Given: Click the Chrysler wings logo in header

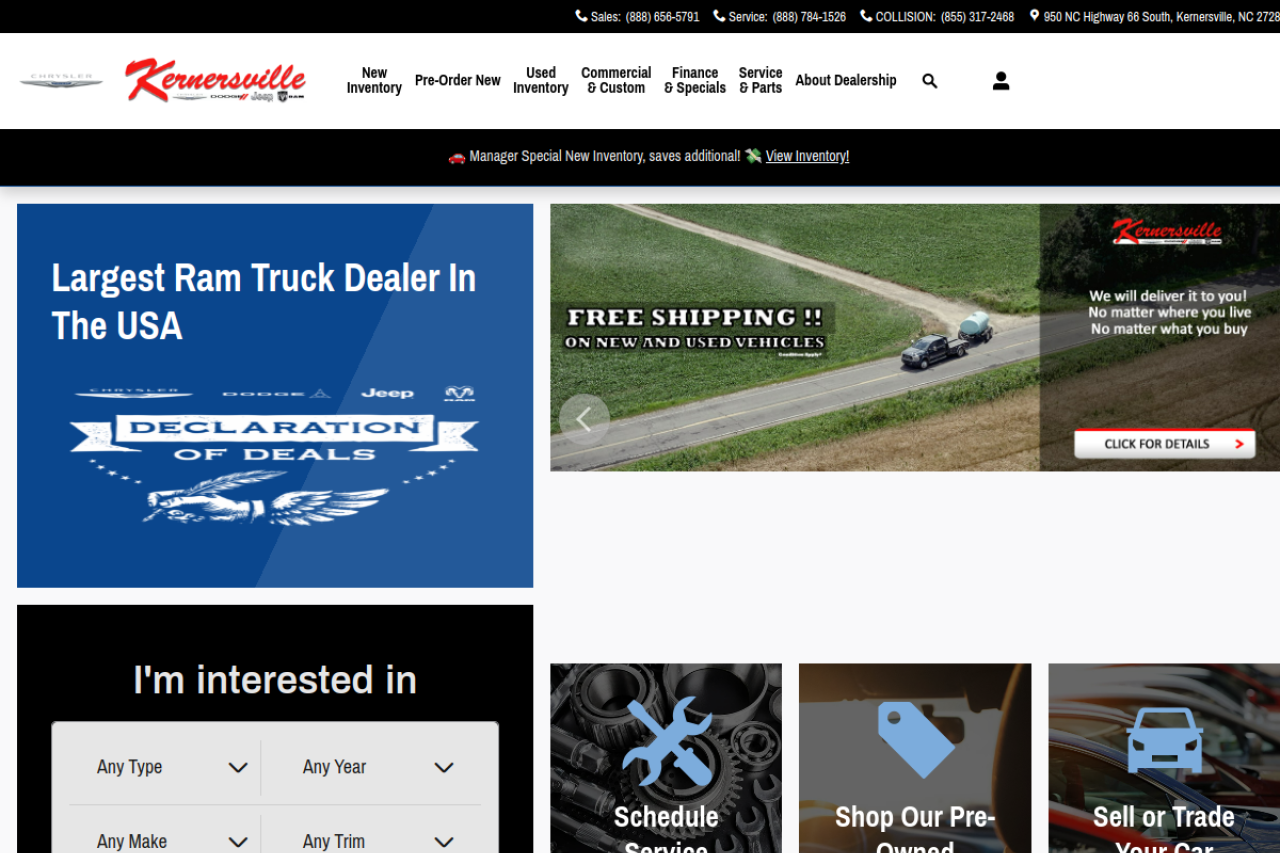Looking at the screenshot, I should 61,80.
